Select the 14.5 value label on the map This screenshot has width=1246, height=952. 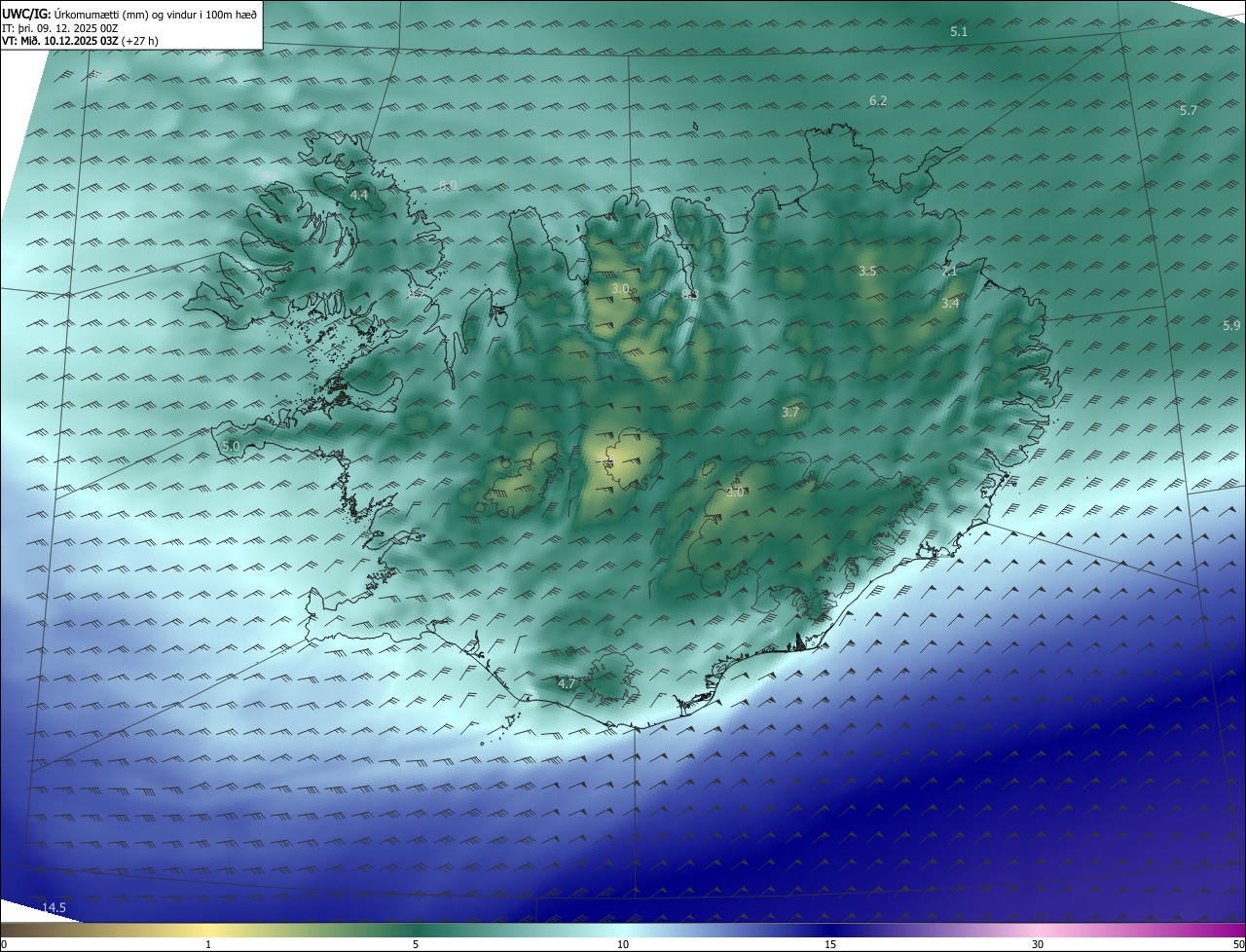point(54,908)
